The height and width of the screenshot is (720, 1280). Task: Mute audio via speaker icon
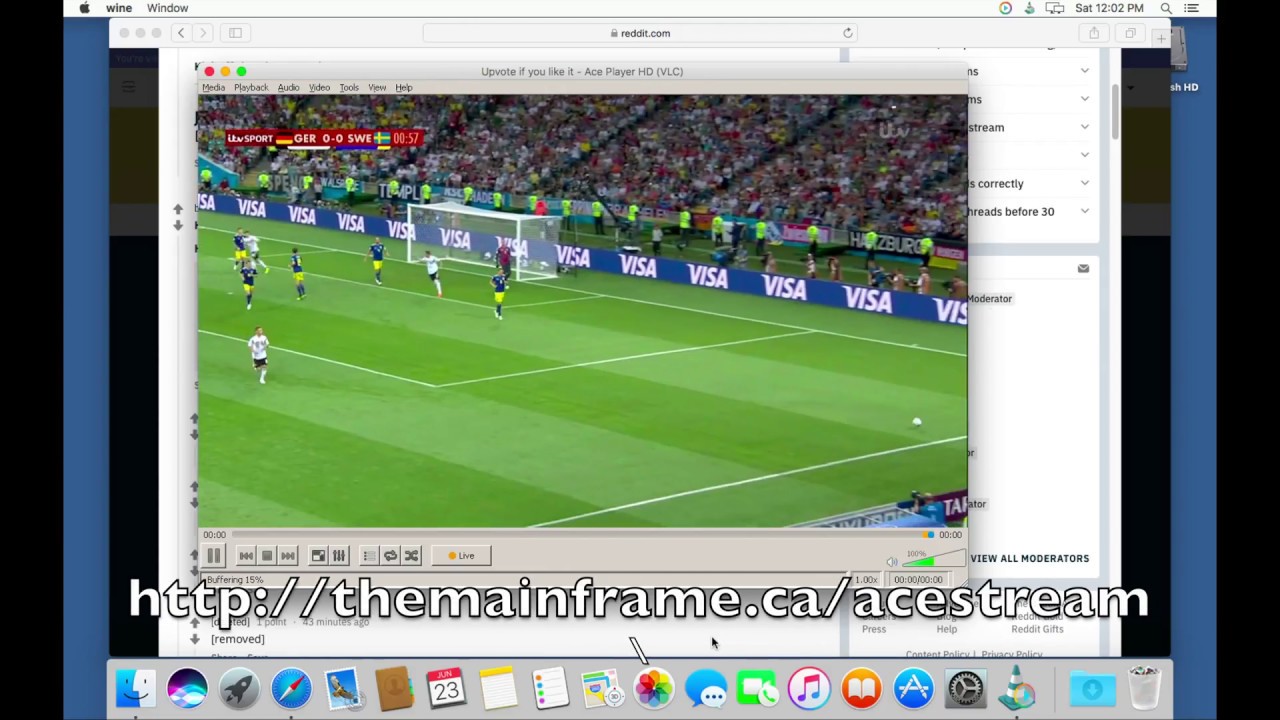892,562
